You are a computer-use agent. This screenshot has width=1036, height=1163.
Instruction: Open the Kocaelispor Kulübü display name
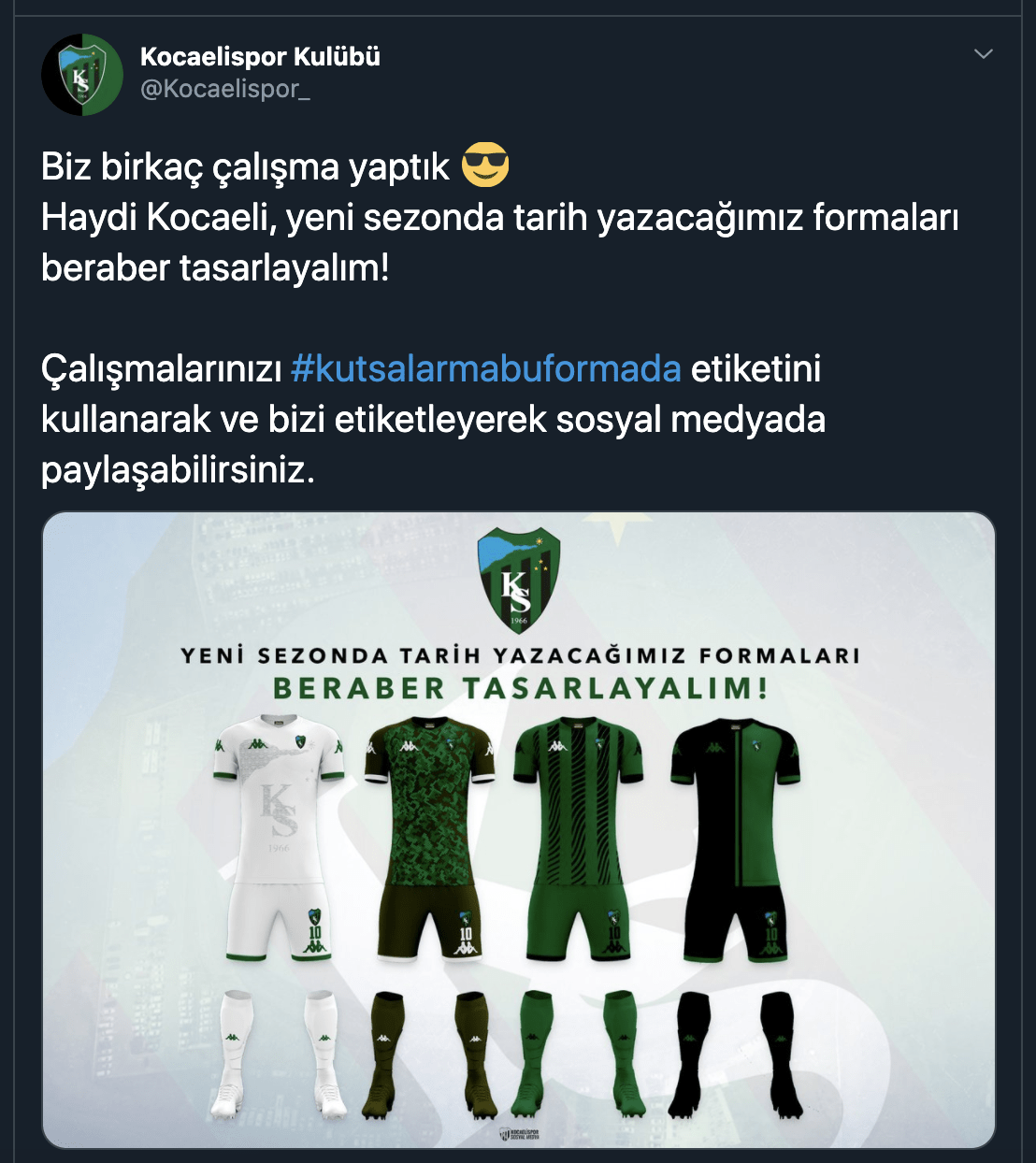pyautogui.click(x=260, y=57)
